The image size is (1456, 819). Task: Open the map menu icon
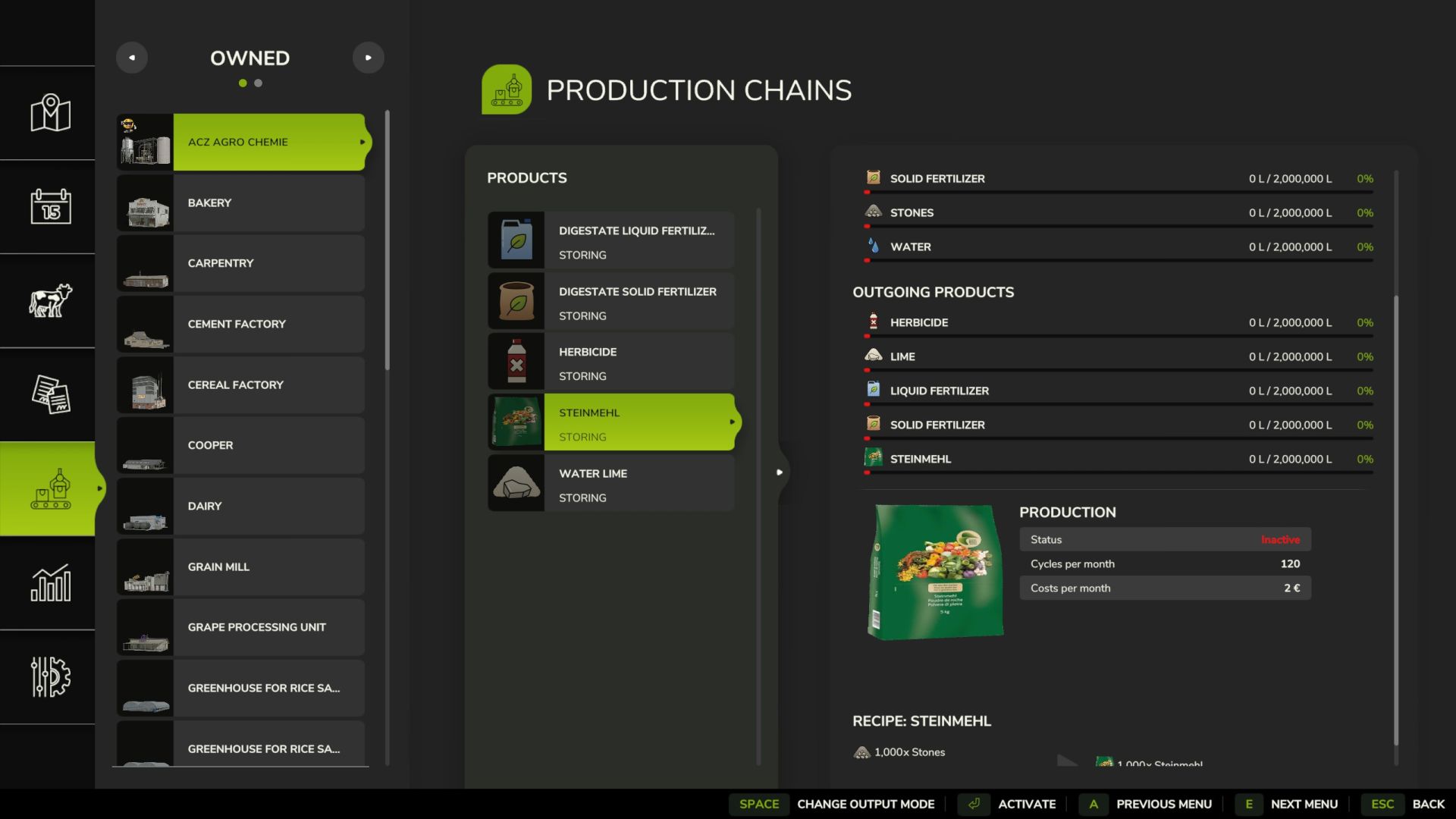click(x=50, y=113)
